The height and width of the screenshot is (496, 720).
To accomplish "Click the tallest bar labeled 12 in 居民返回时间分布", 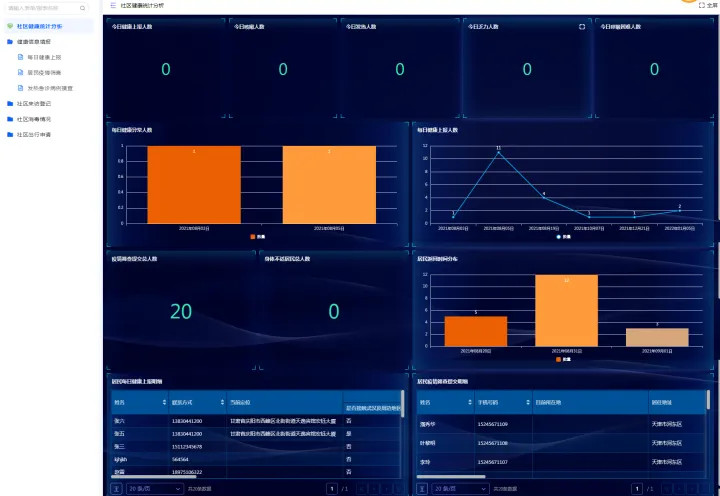I will (566, 310).
